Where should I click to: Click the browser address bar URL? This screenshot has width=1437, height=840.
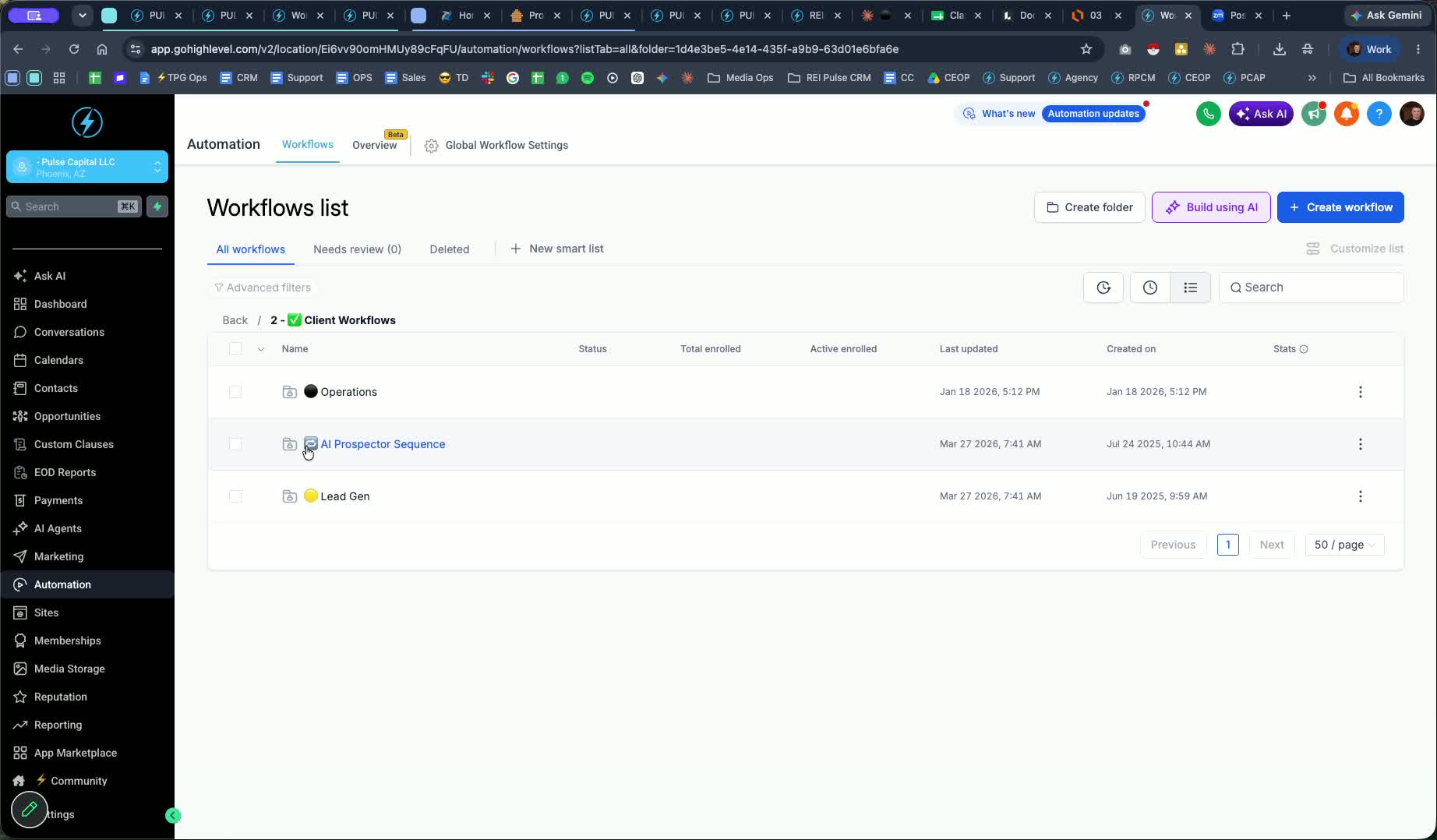click(524, 49)
